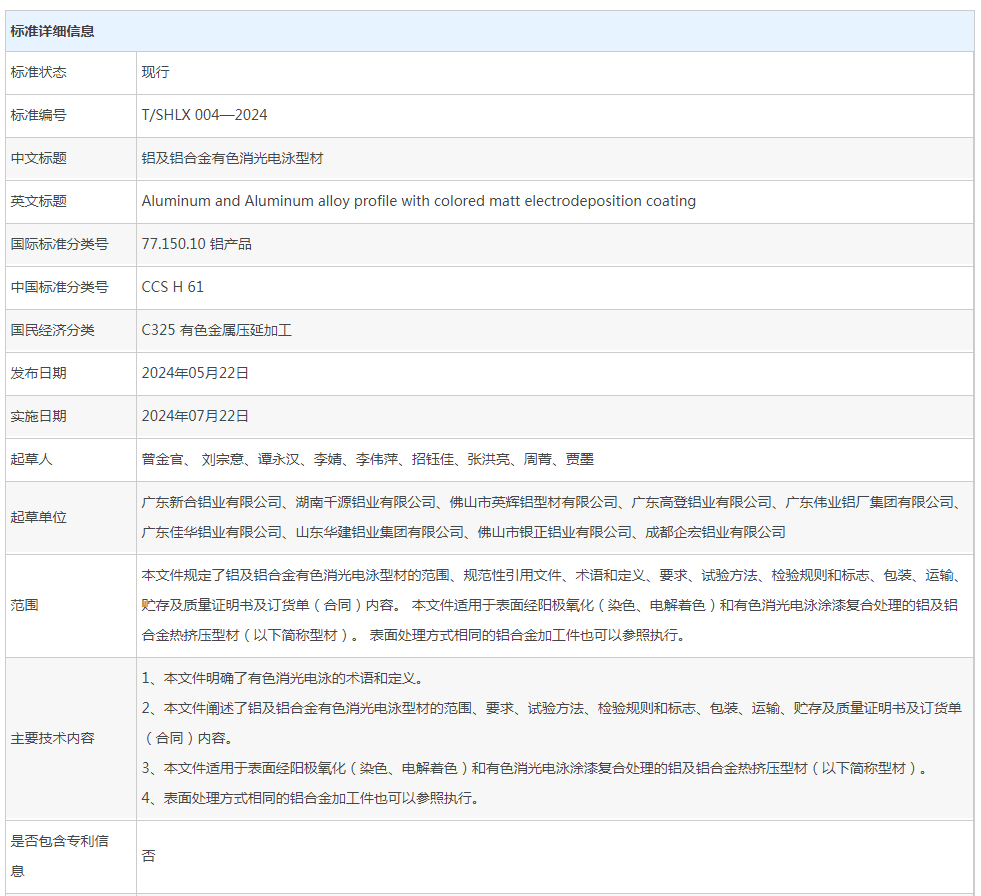Click the date 2024年07月22日
This screenshot has width=981, height=896.
pos(195,417)
